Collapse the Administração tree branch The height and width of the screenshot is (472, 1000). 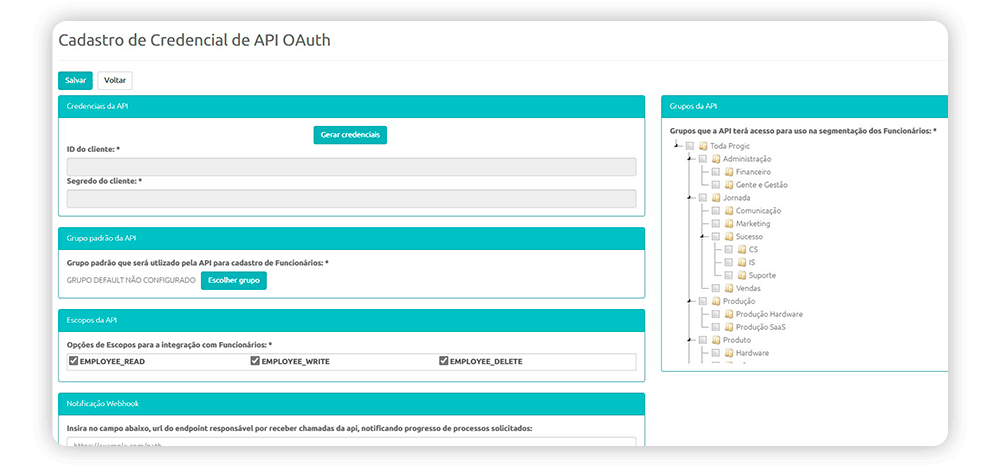(x=689, y=159)
